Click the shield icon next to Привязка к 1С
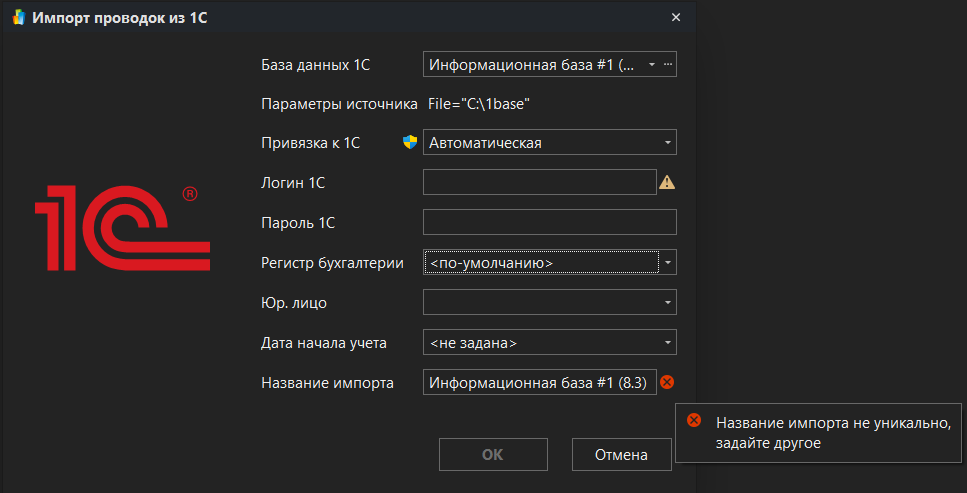This screenshot has width=967, height=493. pos(410,143)
